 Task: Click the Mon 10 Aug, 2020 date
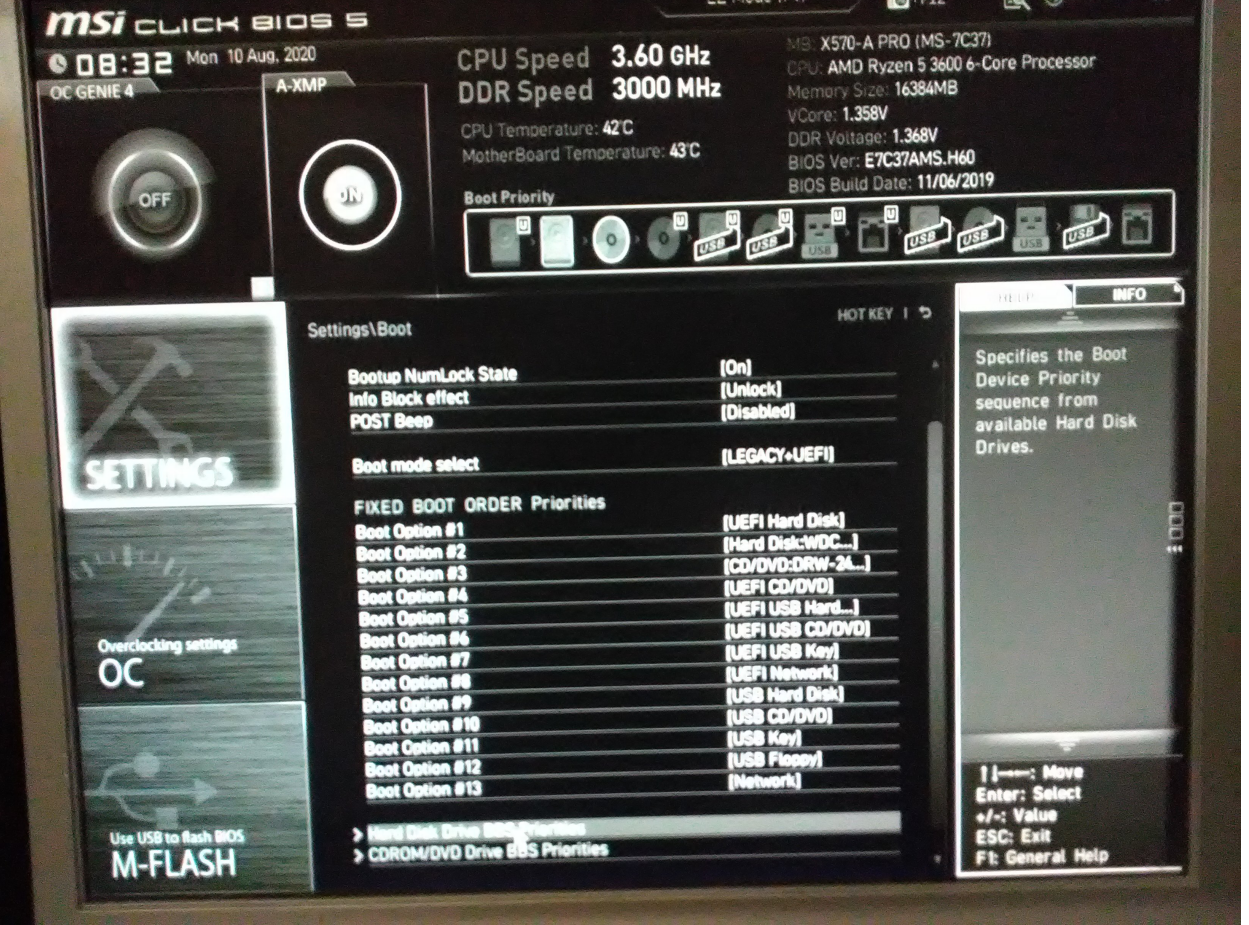tap(250, 57)
